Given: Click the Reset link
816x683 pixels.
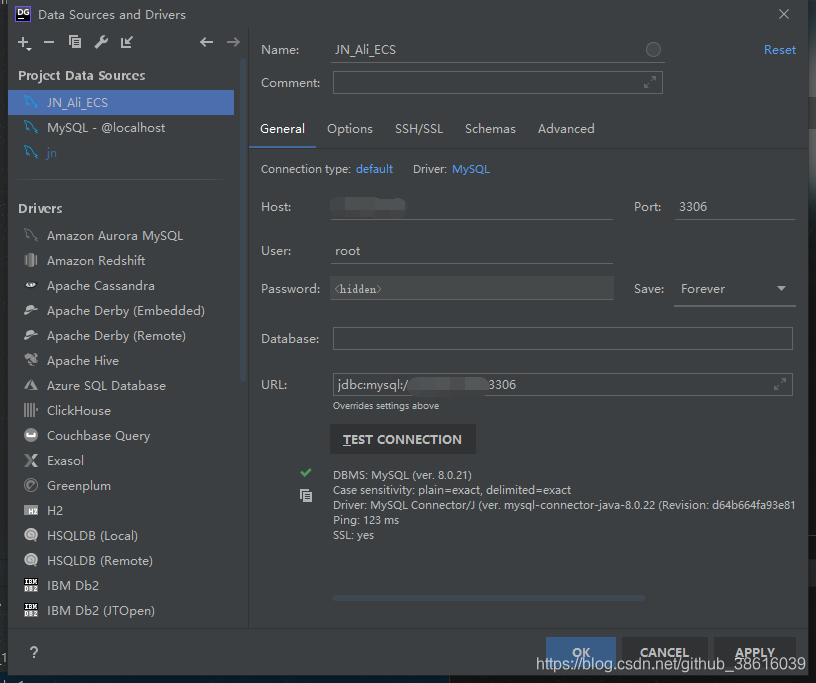Looking at the screenshot, I should click(x=780, y=50).
